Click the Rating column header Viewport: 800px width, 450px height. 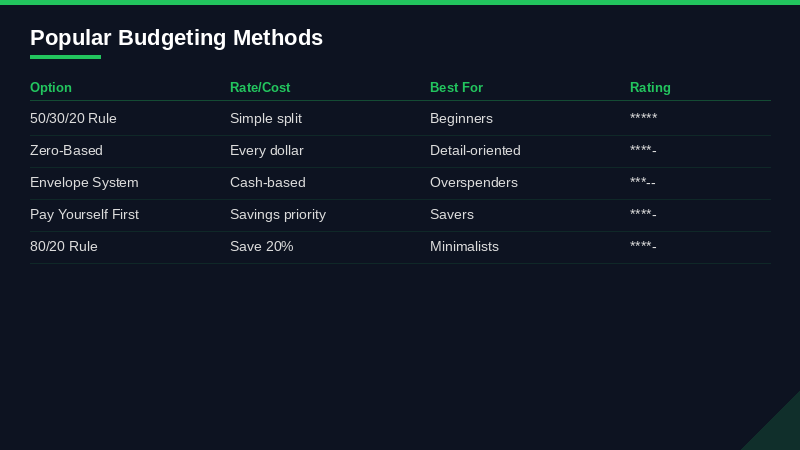pyautogui.click(x=650, y=88)
